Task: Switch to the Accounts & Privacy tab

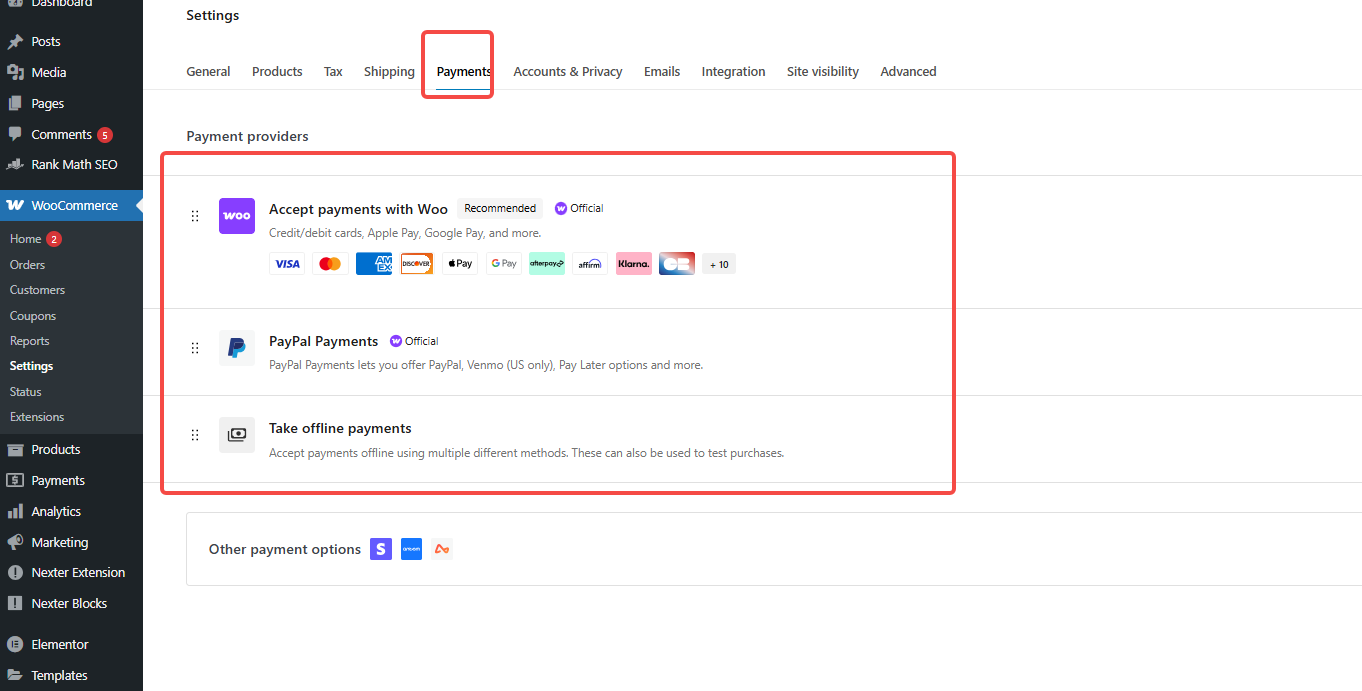Action: 567,71
